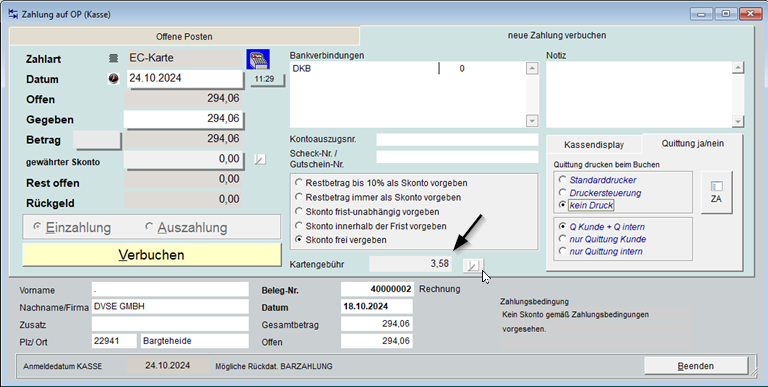Viewport: 768px width, 387px height.
Task: Switch to the Offene Posten tab
Action: coord(184,37)
